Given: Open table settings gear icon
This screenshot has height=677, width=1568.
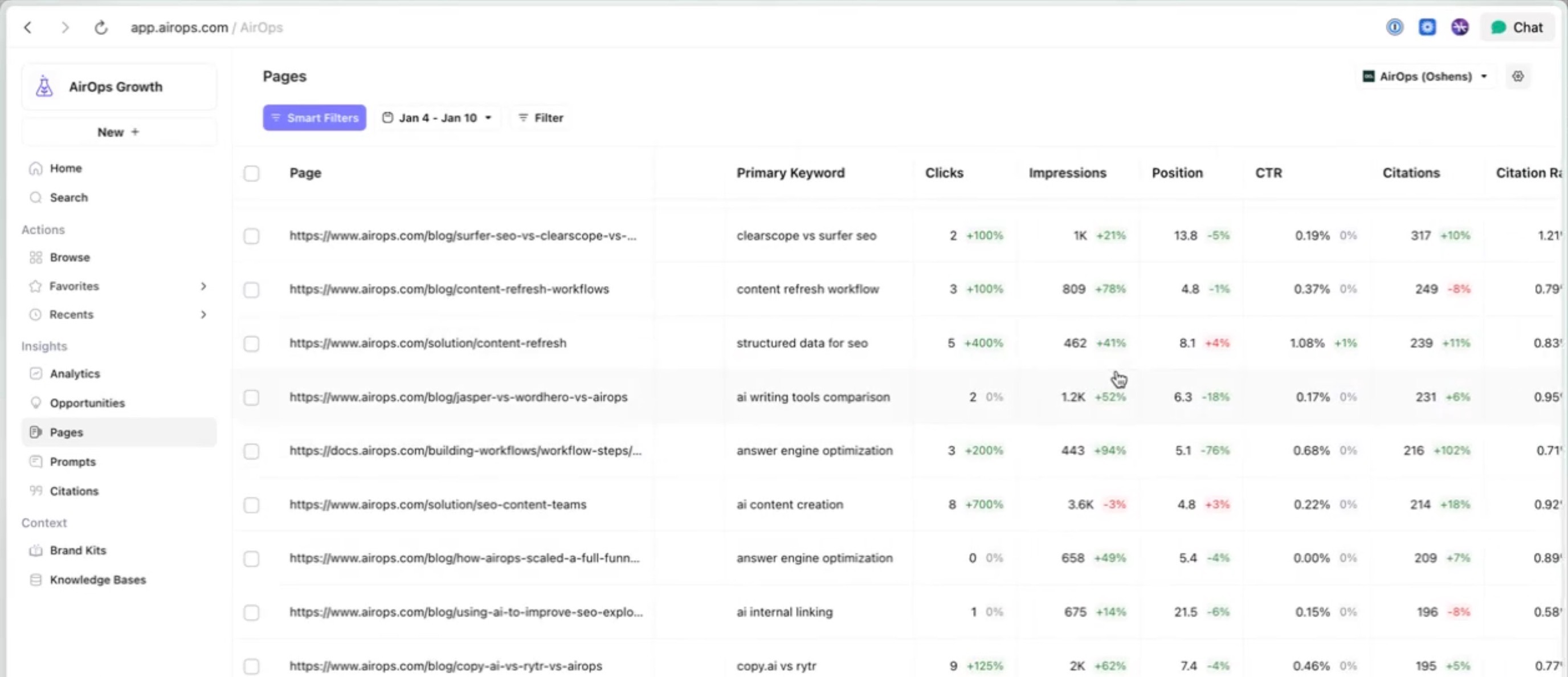Looking at the screenshot, I should [1518, 76].
